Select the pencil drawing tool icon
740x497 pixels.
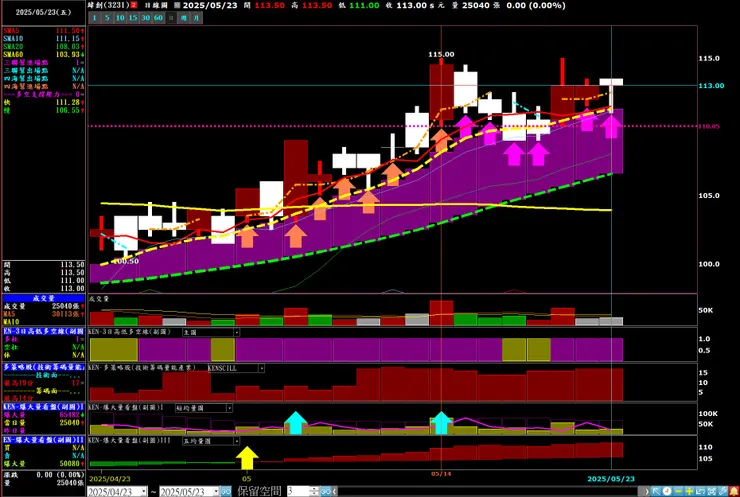723,491
